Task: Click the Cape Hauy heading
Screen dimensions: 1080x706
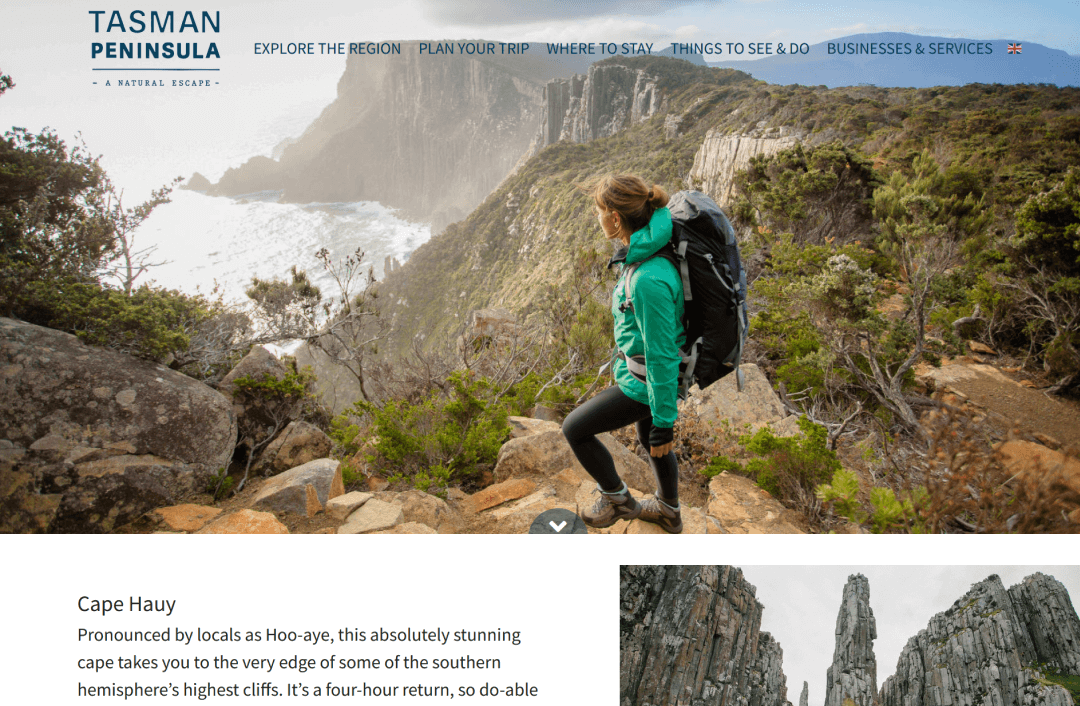Action: tap(127, 604)
